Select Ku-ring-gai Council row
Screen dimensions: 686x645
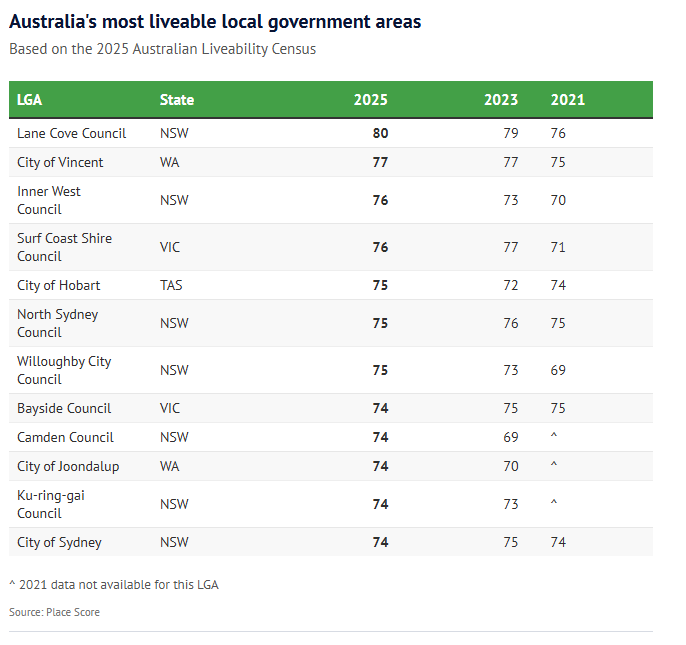click(x=49, y=504)
